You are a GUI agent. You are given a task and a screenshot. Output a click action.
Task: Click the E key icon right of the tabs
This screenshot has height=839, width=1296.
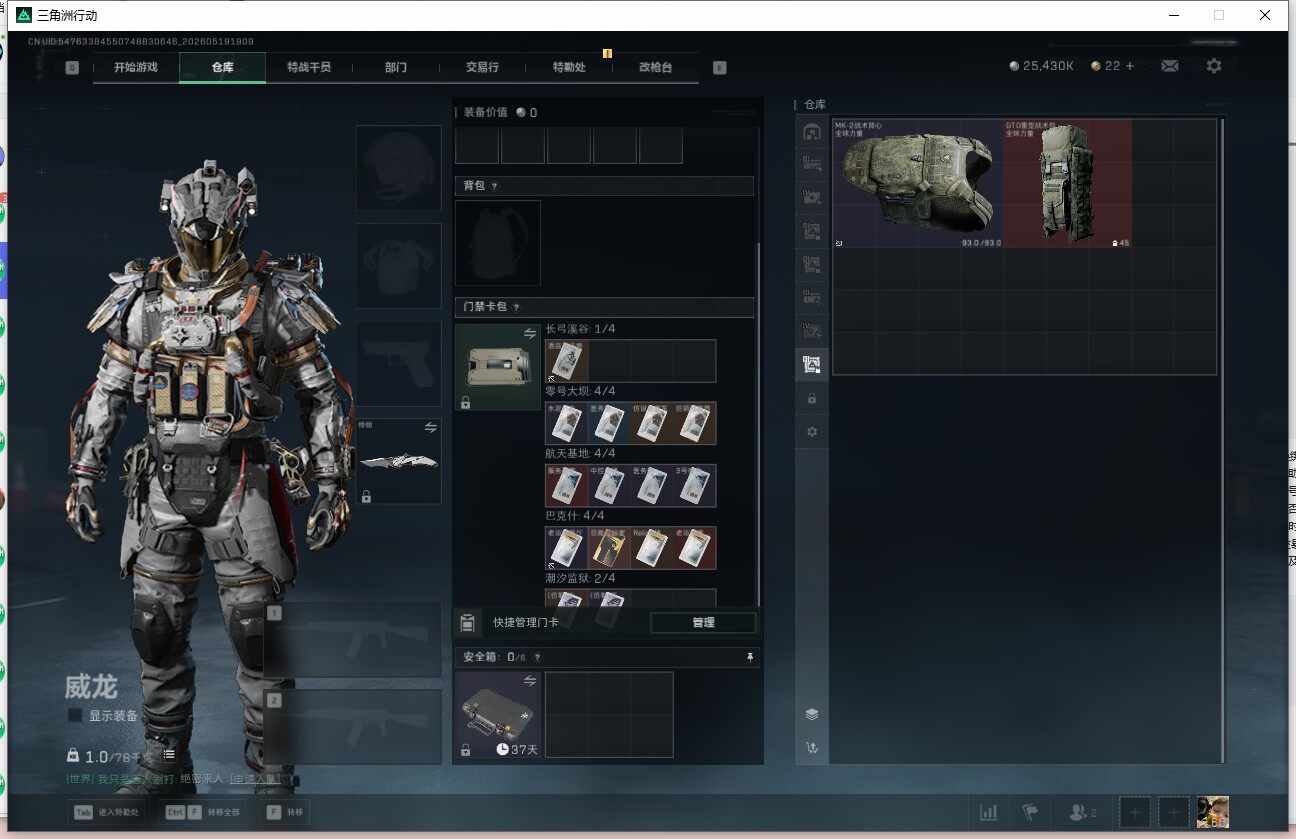[x=720, y=68]
